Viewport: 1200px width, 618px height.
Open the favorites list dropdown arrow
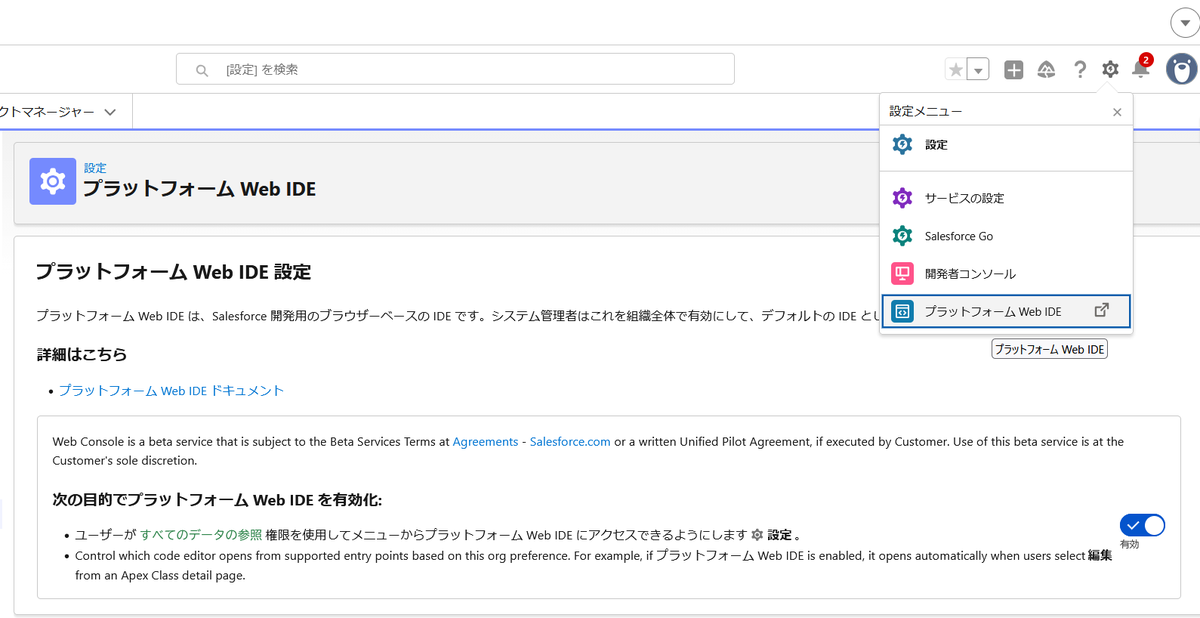[979, 70]
